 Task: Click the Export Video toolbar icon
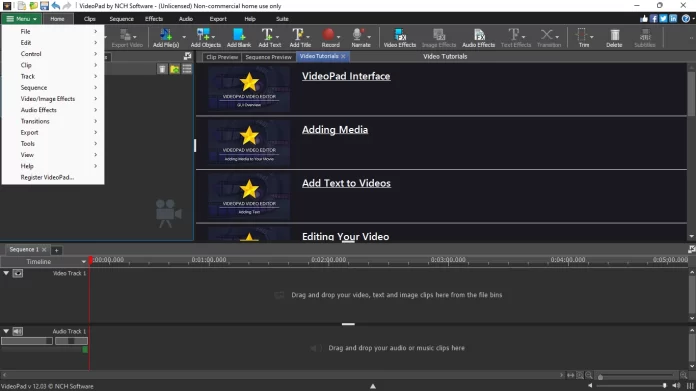click(x=127, y=38)
